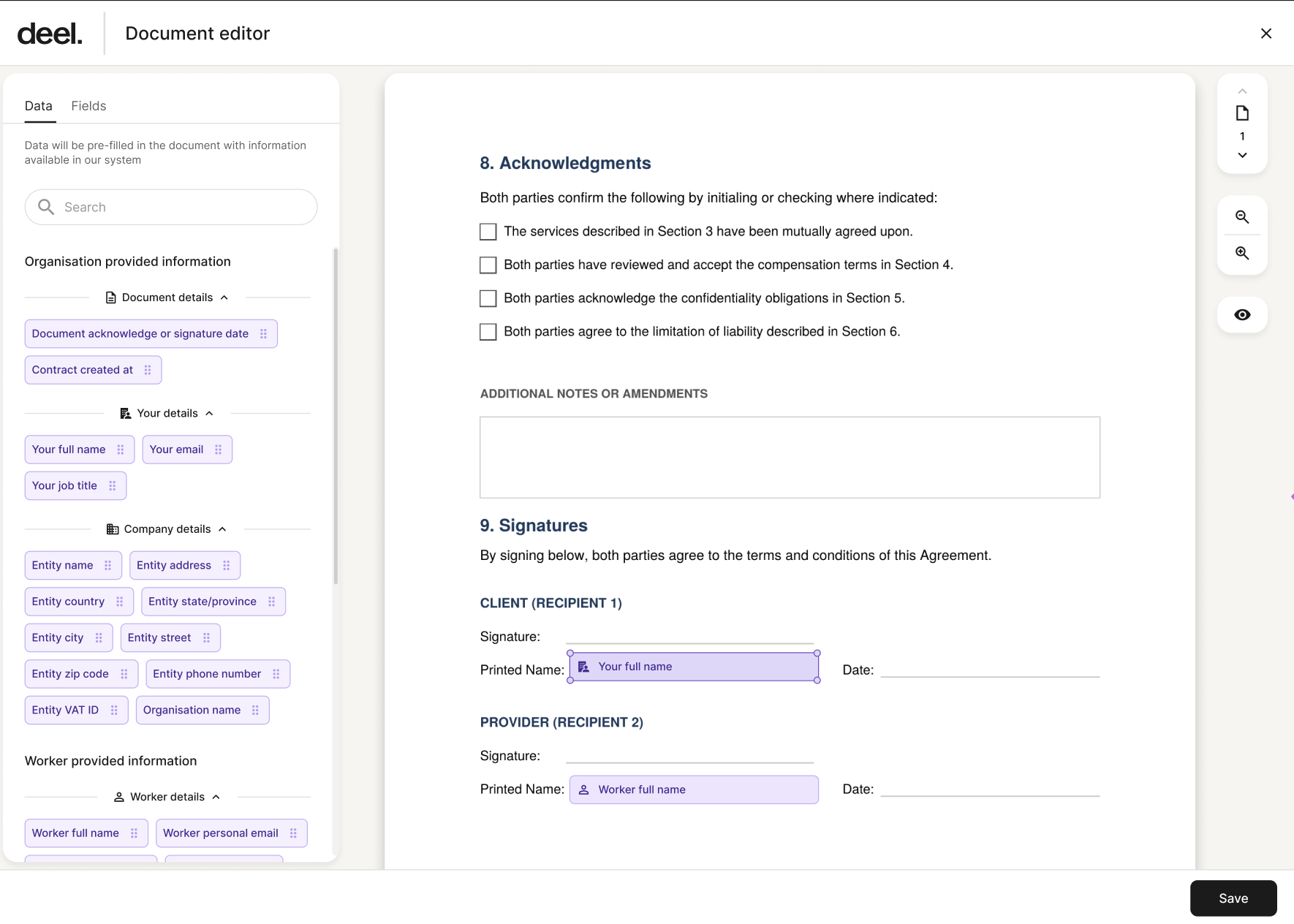Screen dimensions: 1294x924
Task: Click the page icon in page navigator
Action: 1241,113
